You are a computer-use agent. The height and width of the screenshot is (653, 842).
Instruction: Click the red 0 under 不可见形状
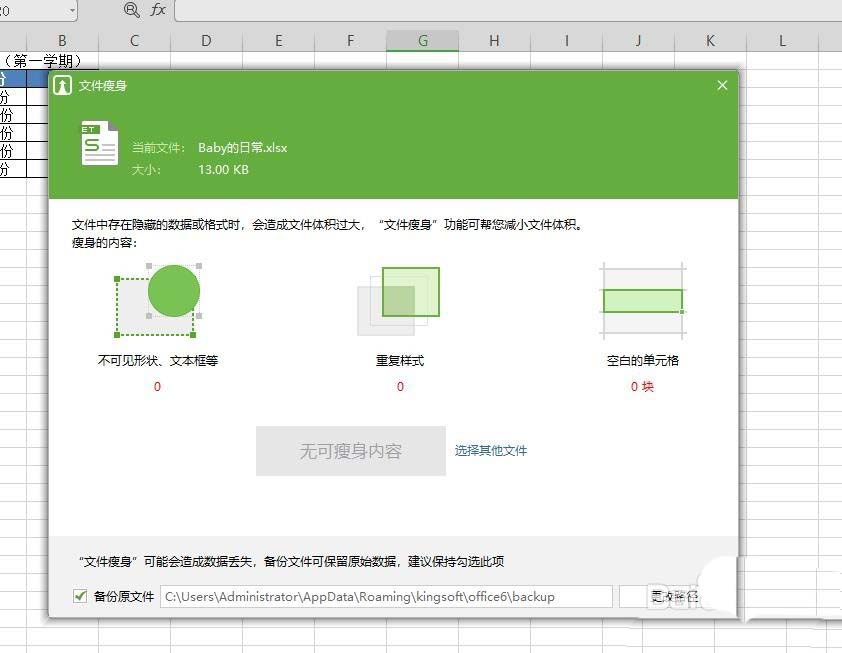[x=156, y=386]
